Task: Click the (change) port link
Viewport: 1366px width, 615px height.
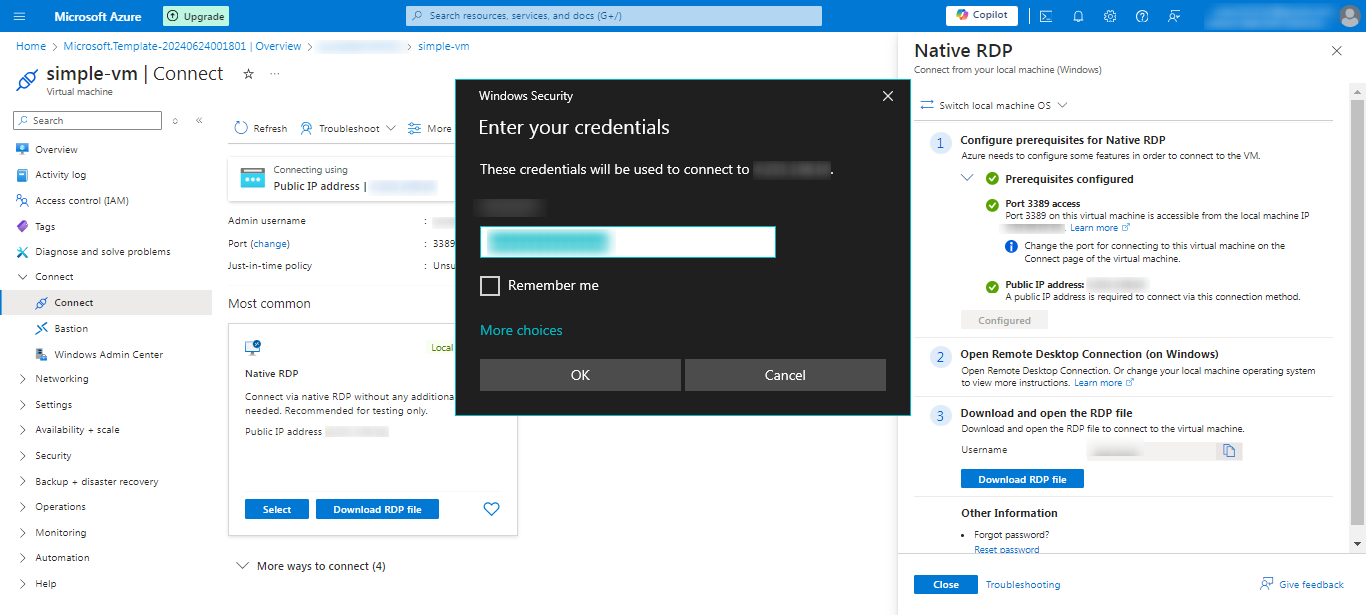Action: tap(270, 244)
